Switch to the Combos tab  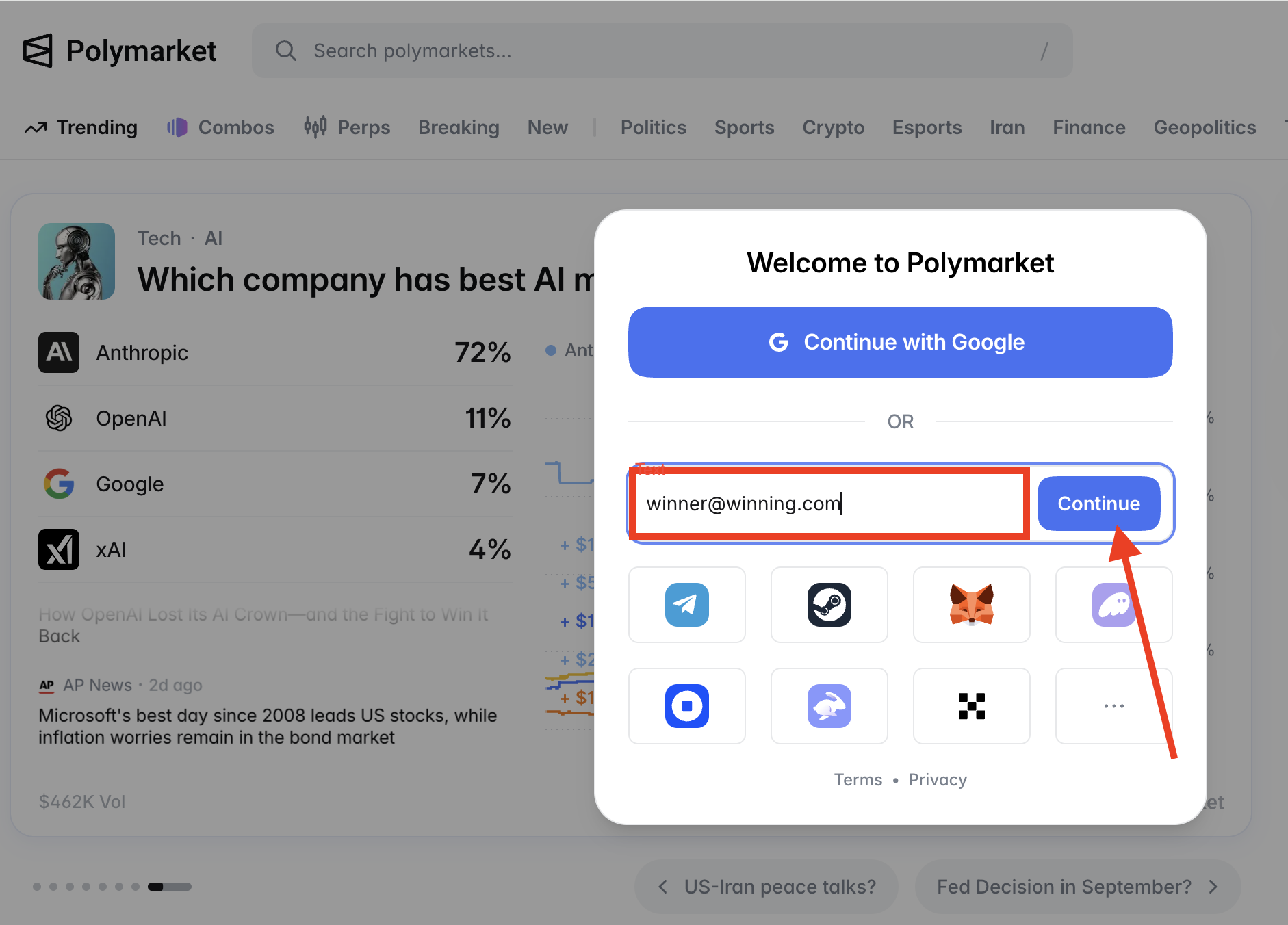[220, 127]
